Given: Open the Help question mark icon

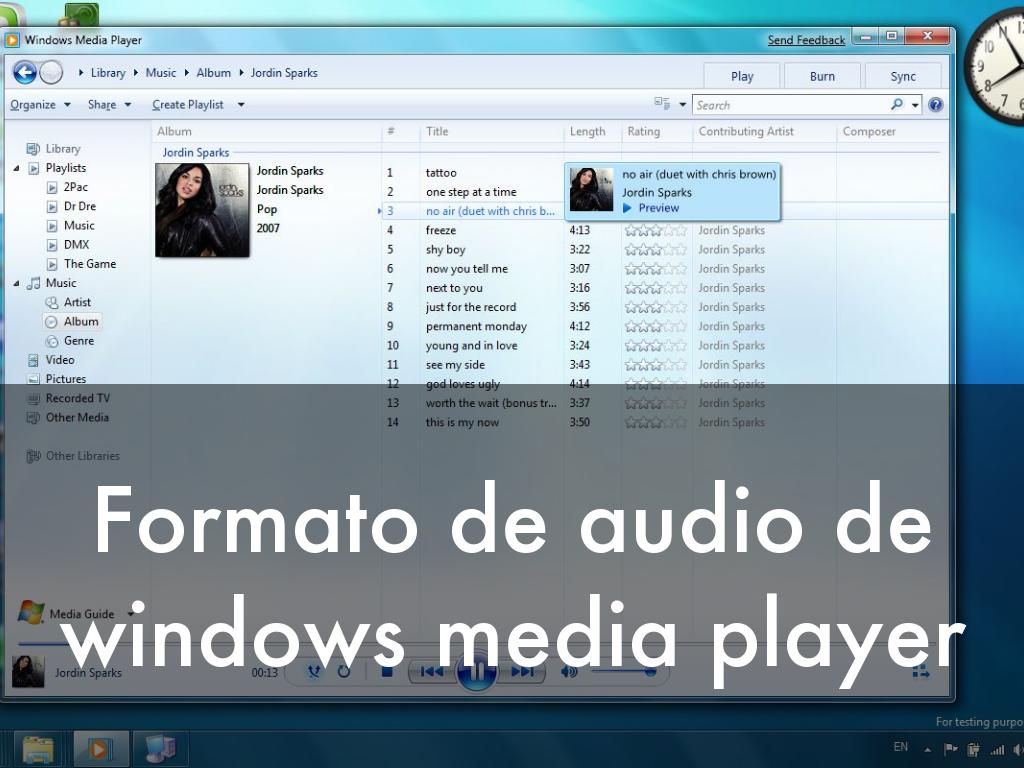Looking at the screenshot, I should pyautogui.click(x=935, y=105).
